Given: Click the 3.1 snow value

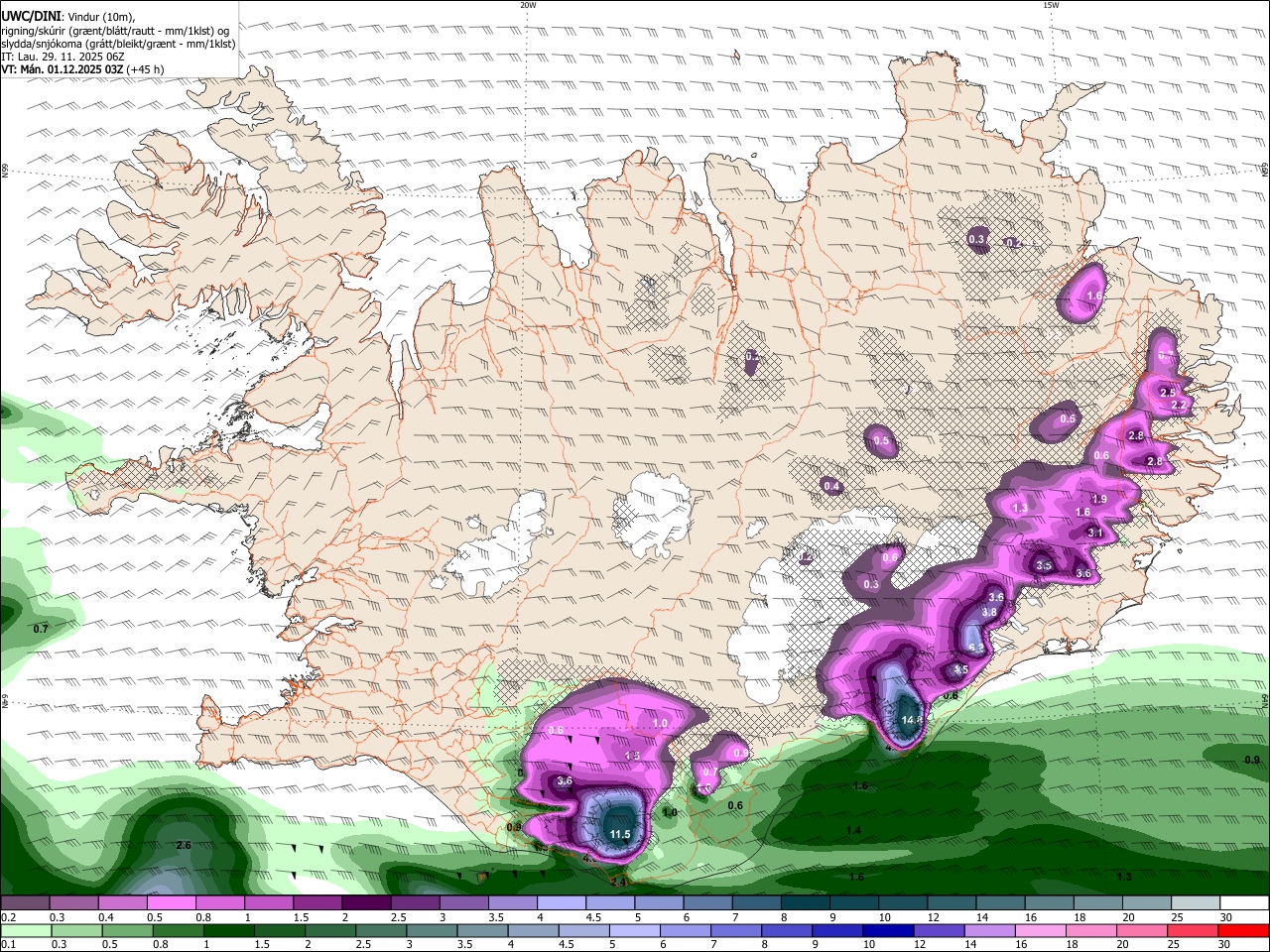Looking at the screenshot, I should tap(1095, 533).
